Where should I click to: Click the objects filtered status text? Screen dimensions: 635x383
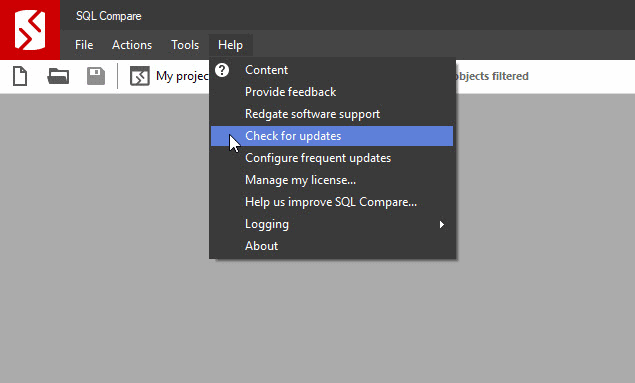(x=492, y=76)
